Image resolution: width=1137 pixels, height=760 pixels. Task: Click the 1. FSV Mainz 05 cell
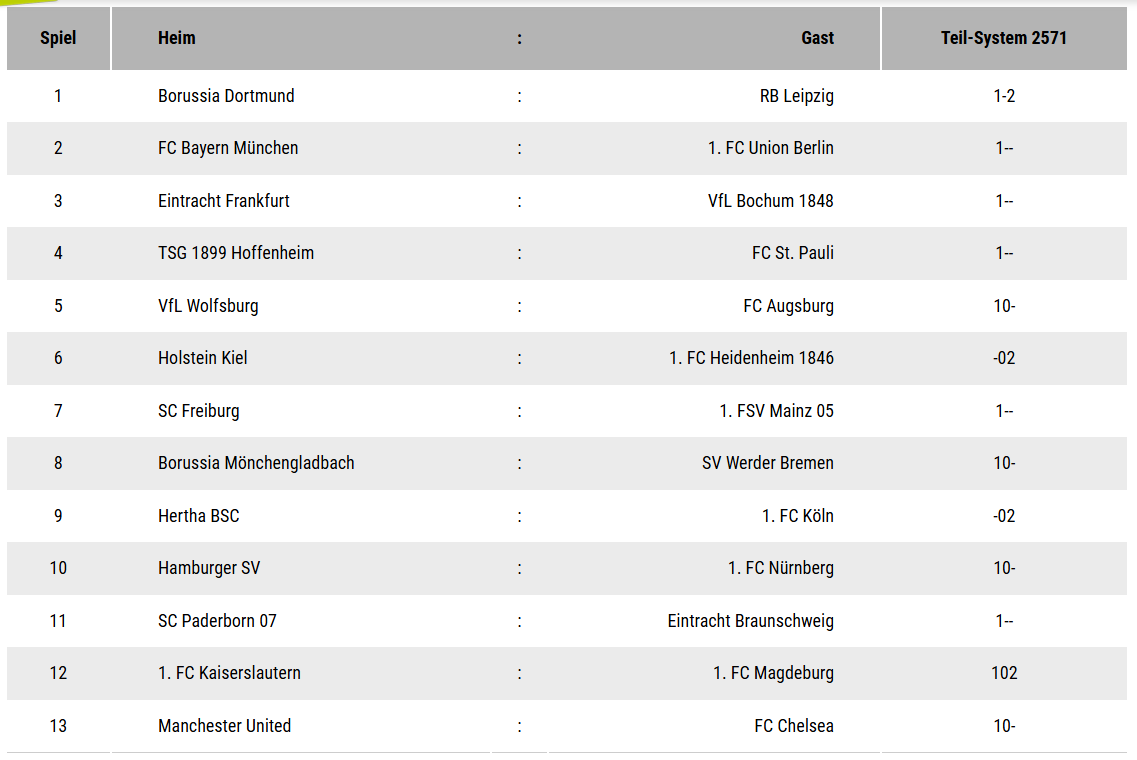click(776, 411)
